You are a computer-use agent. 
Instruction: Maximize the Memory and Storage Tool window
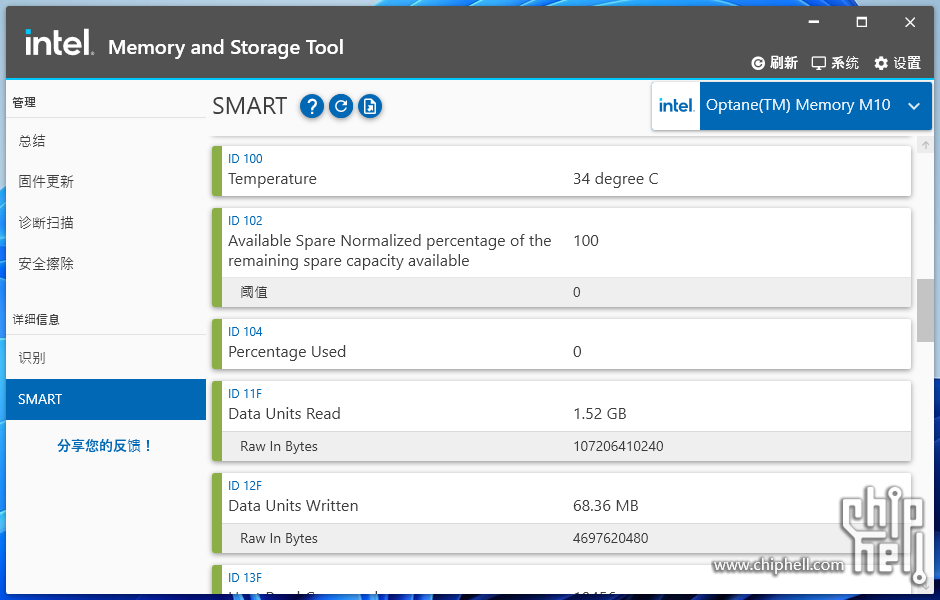tap(861, 22)
